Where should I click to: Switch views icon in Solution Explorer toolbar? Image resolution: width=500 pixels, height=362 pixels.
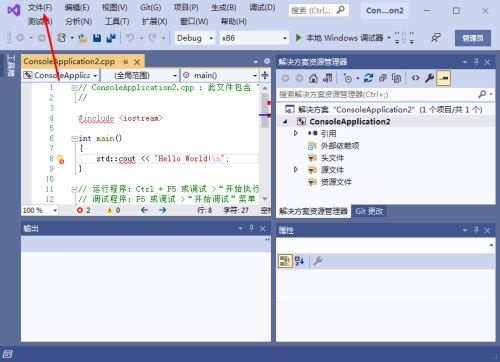coord(328,78)
